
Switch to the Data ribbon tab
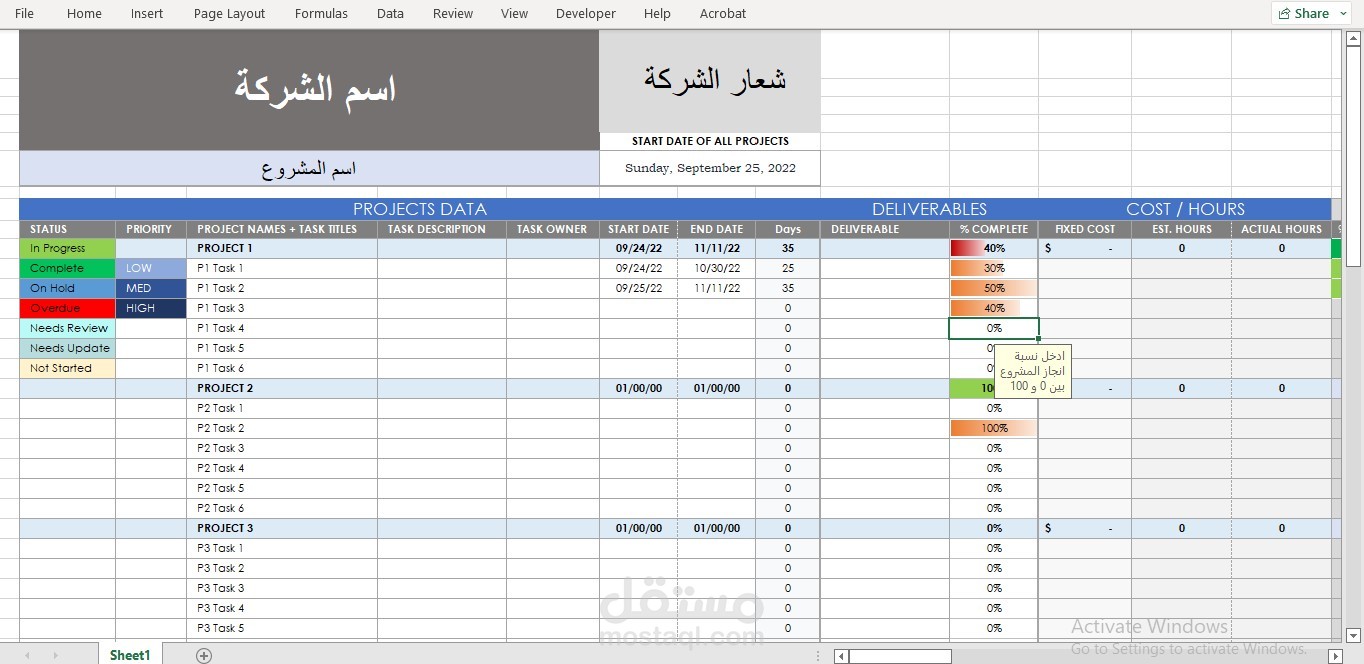pyautogui.click(x=390, y=13)
